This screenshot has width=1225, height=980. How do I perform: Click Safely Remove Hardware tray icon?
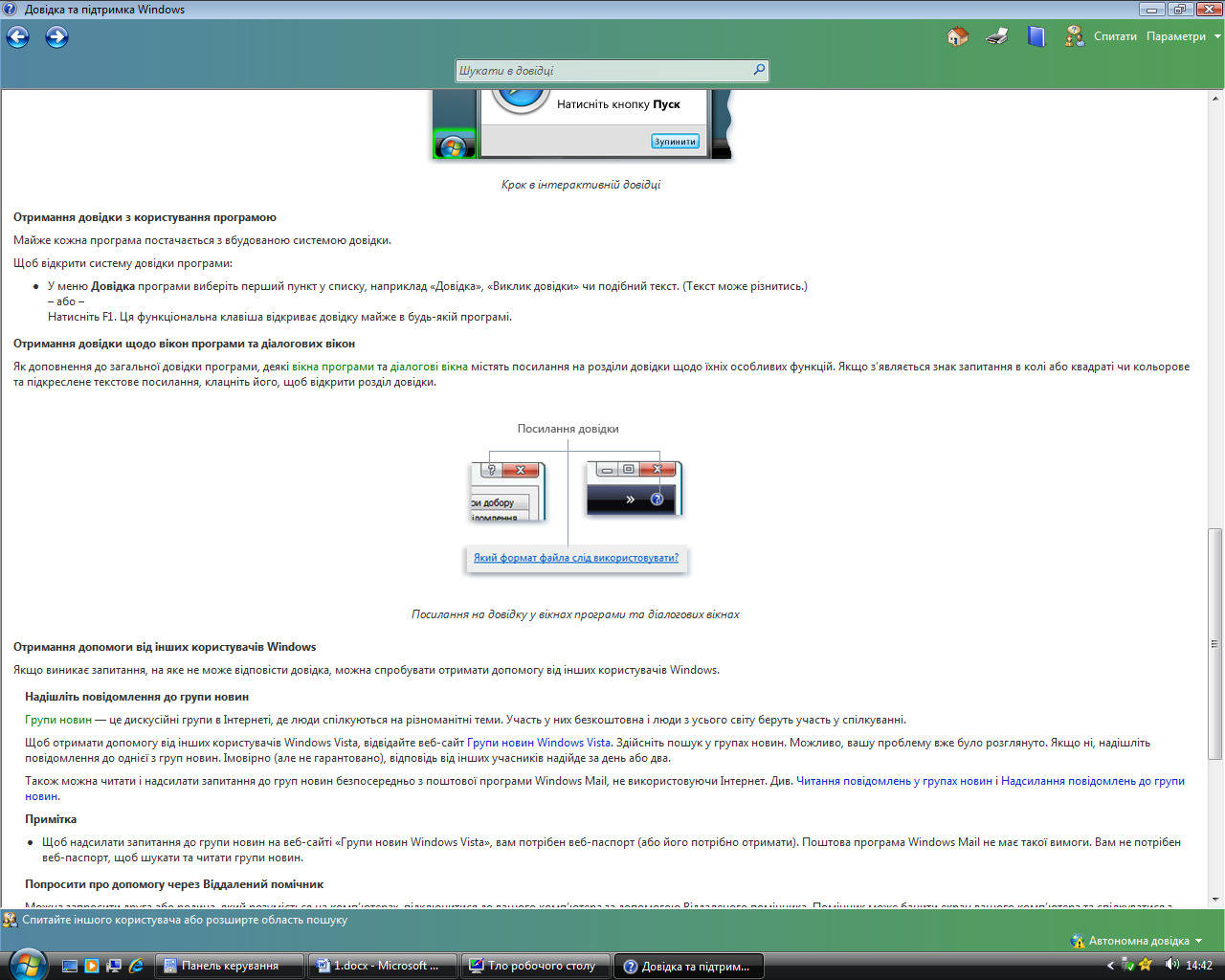click(x=1126, y=965)
